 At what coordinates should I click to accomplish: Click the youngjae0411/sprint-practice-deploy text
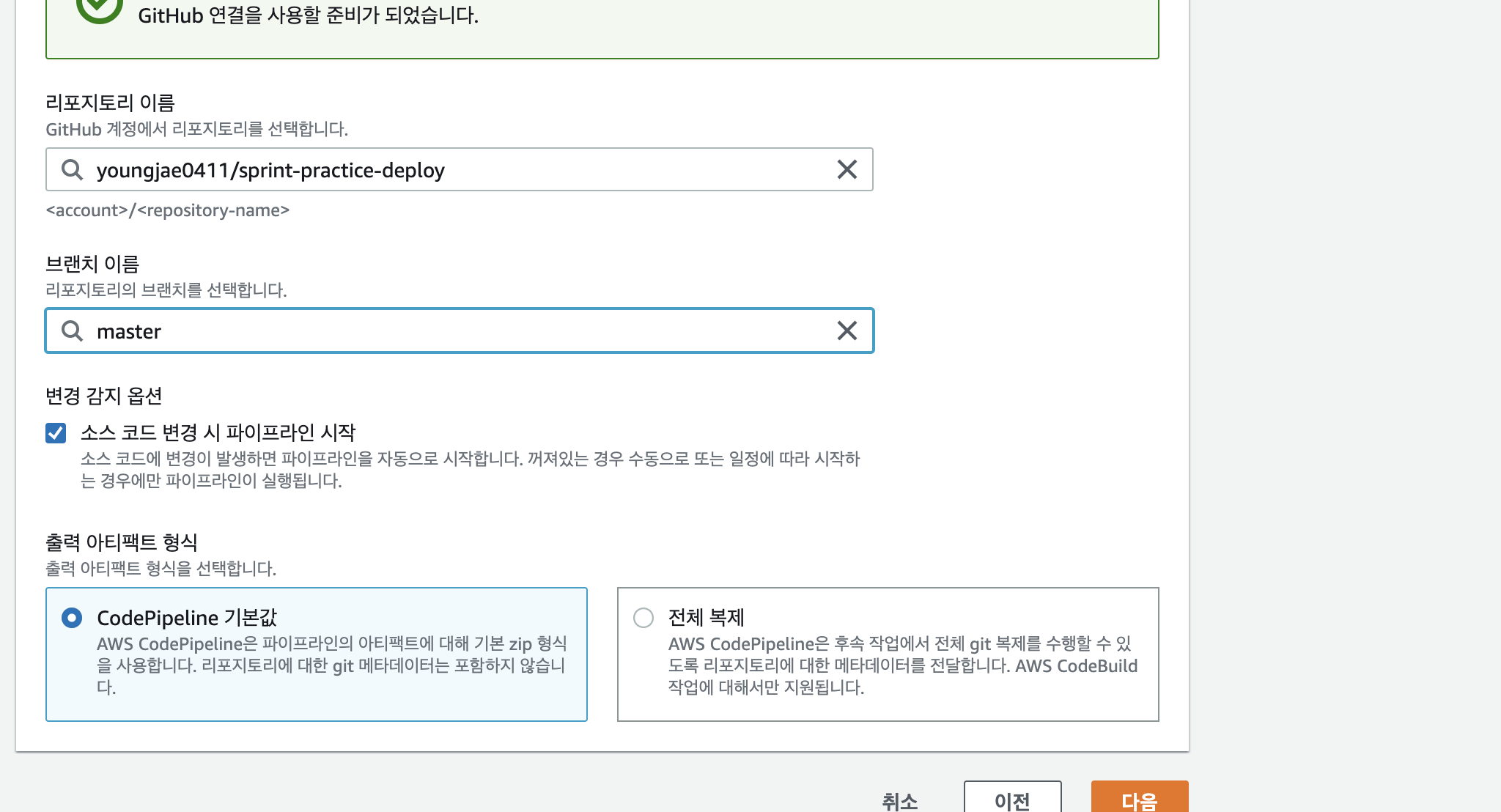click(270, 170)
